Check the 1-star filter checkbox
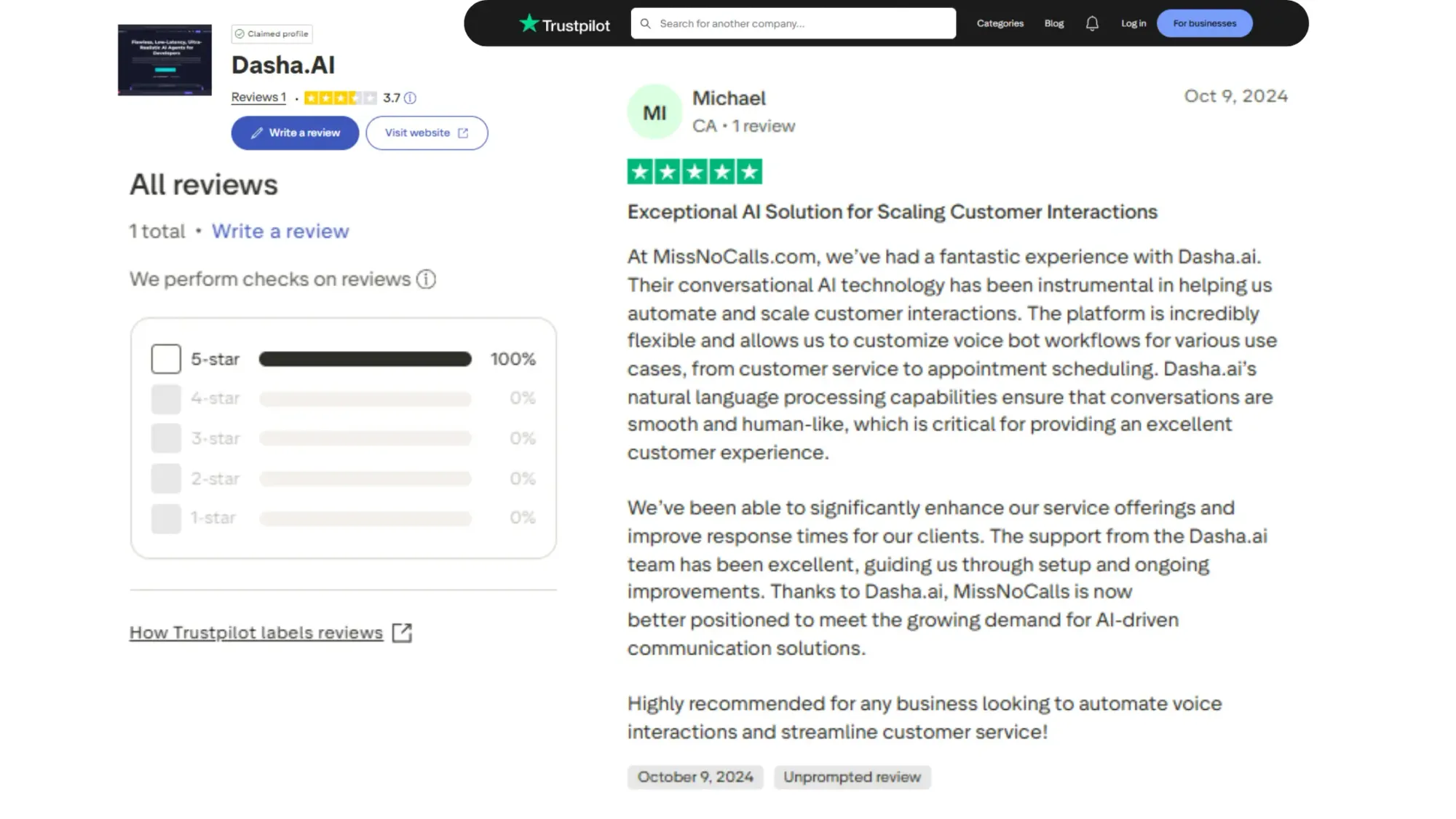The height and width of the screenshot is (819, 1456). tap(165, 518)
